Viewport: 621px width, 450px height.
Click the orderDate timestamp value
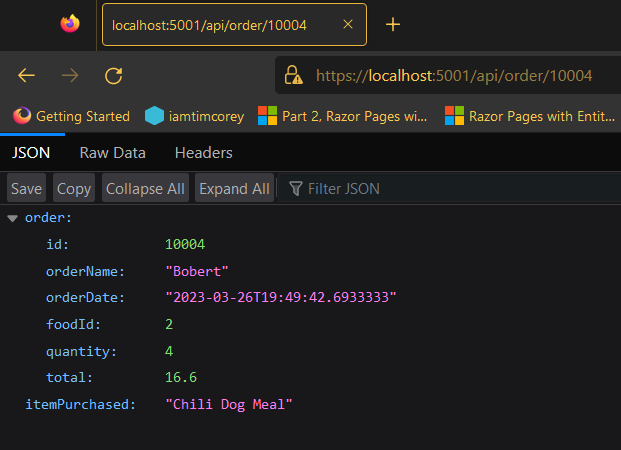[281, 297]
